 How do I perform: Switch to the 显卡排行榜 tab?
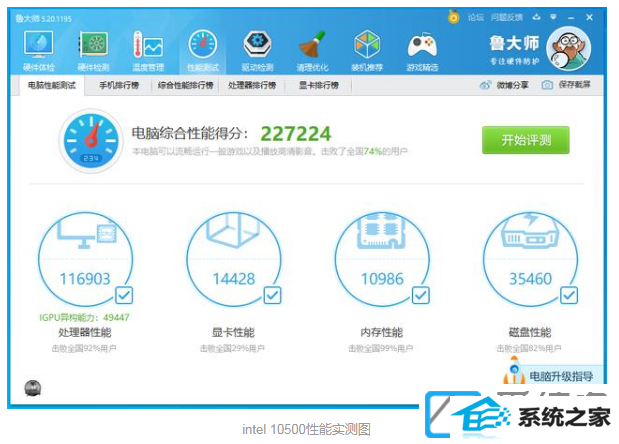pos(319,85)
